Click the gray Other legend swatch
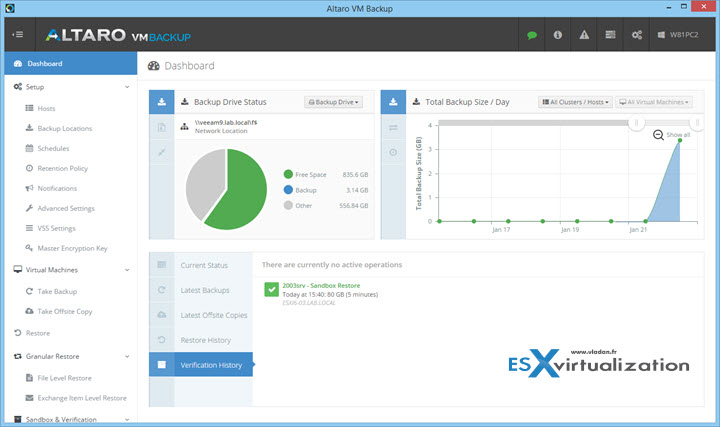Image resolution: width=720 pixels, height=427 pixels. [288, 205]
